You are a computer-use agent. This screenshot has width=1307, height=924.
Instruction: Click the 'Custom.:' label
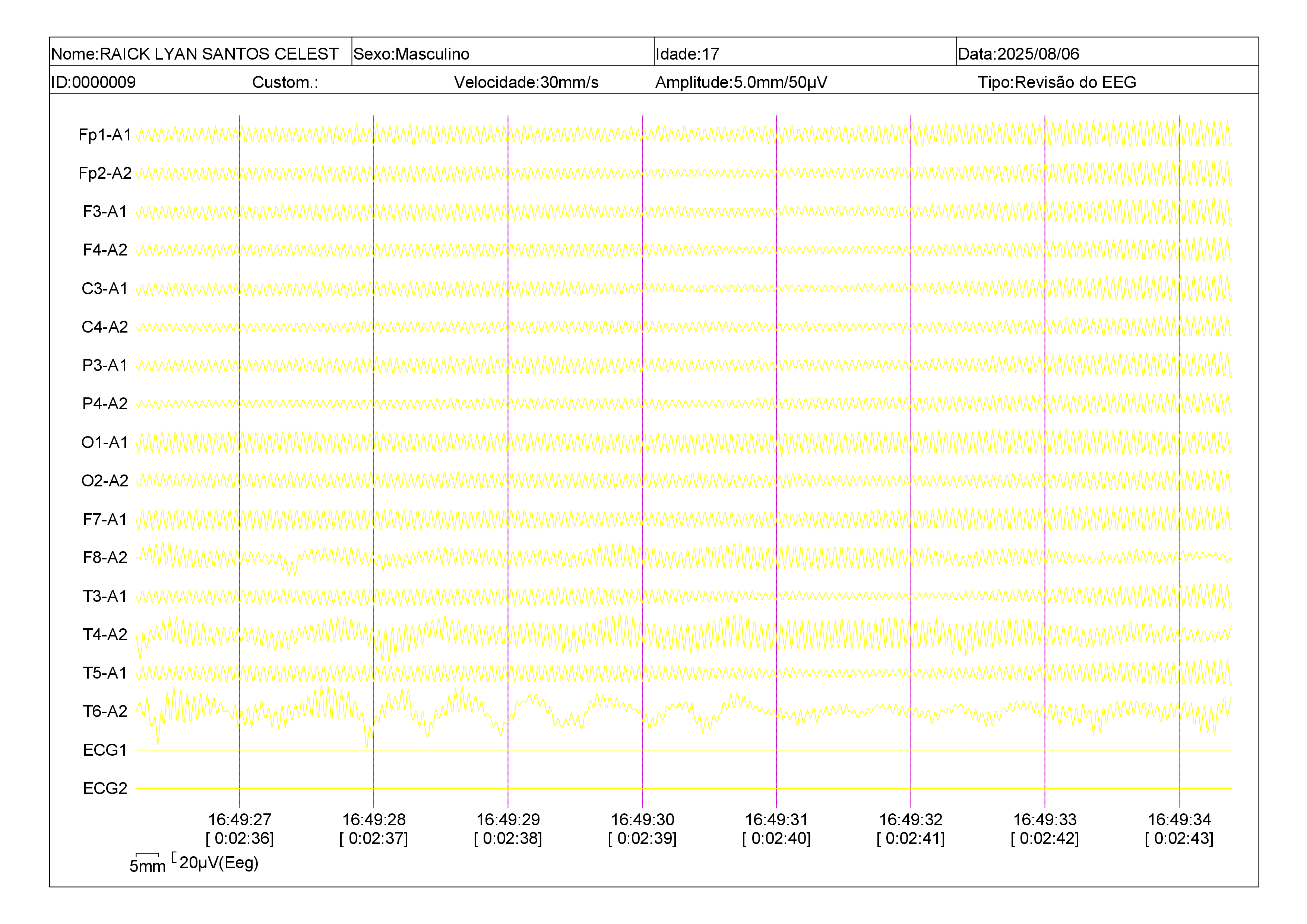pos(285,83)
